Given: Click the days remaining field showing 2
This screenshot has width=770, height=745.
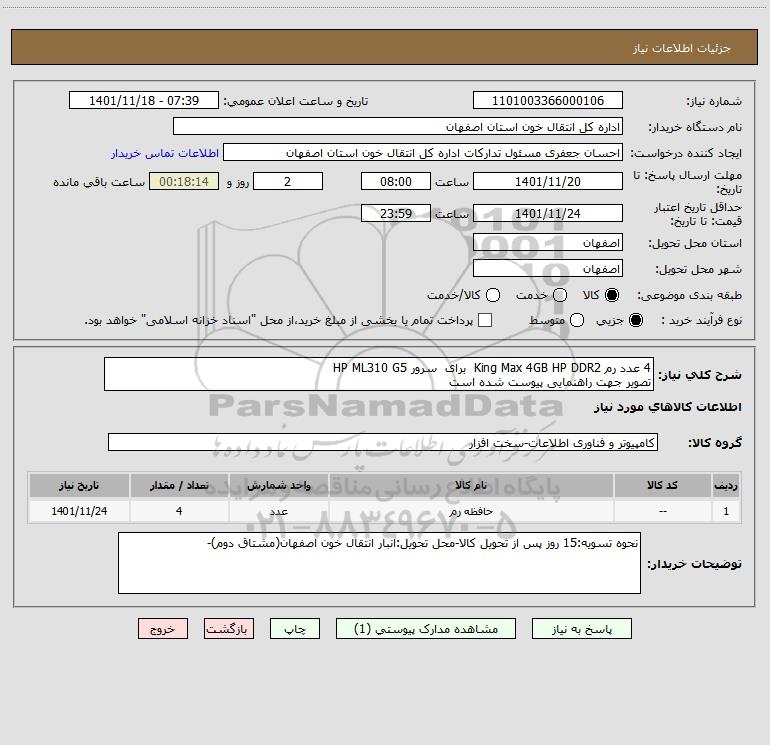Looking at the screenshot, I should (288, 182).
